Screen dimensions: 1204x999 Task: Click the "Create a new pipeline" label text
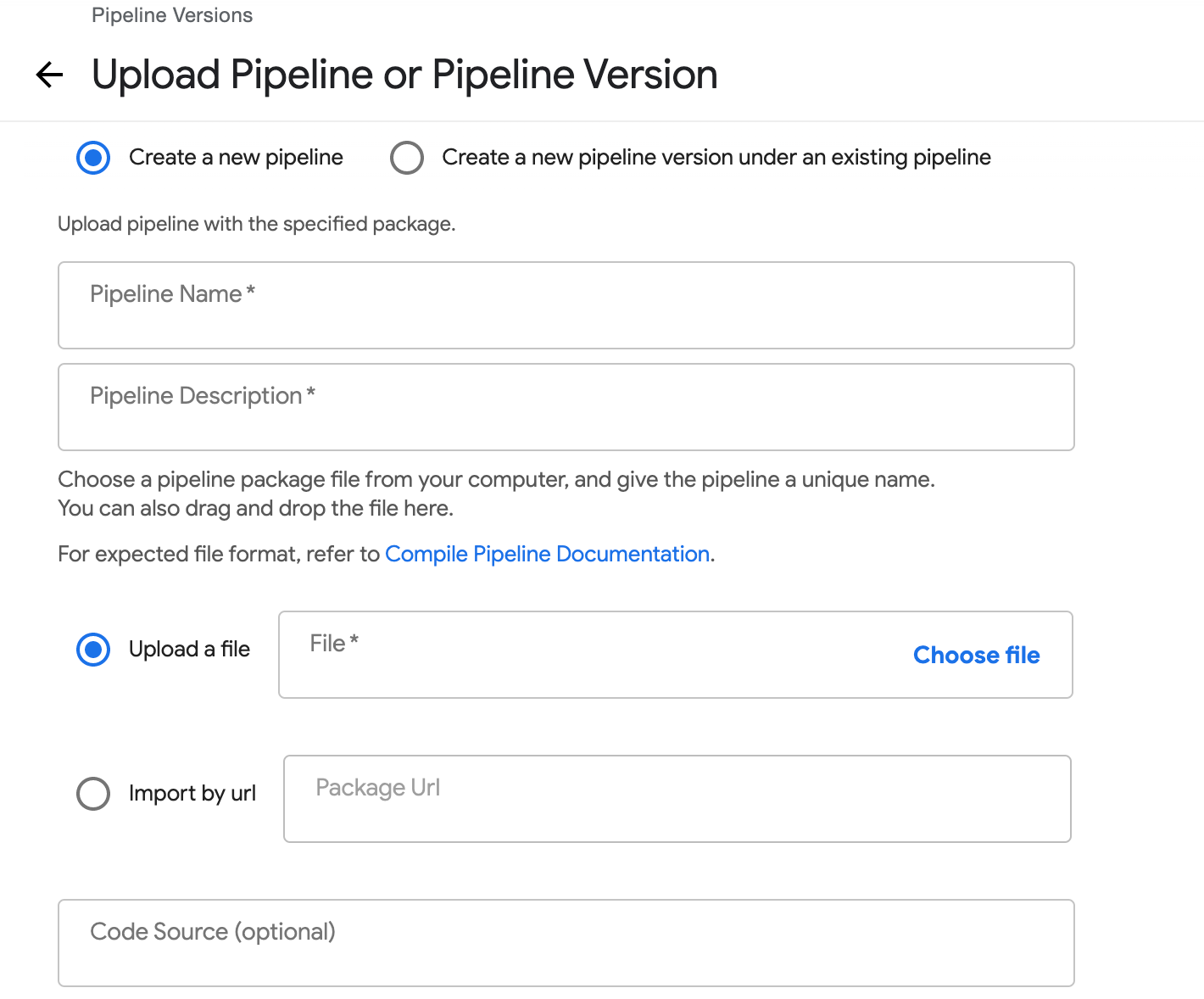pos(236,158)
